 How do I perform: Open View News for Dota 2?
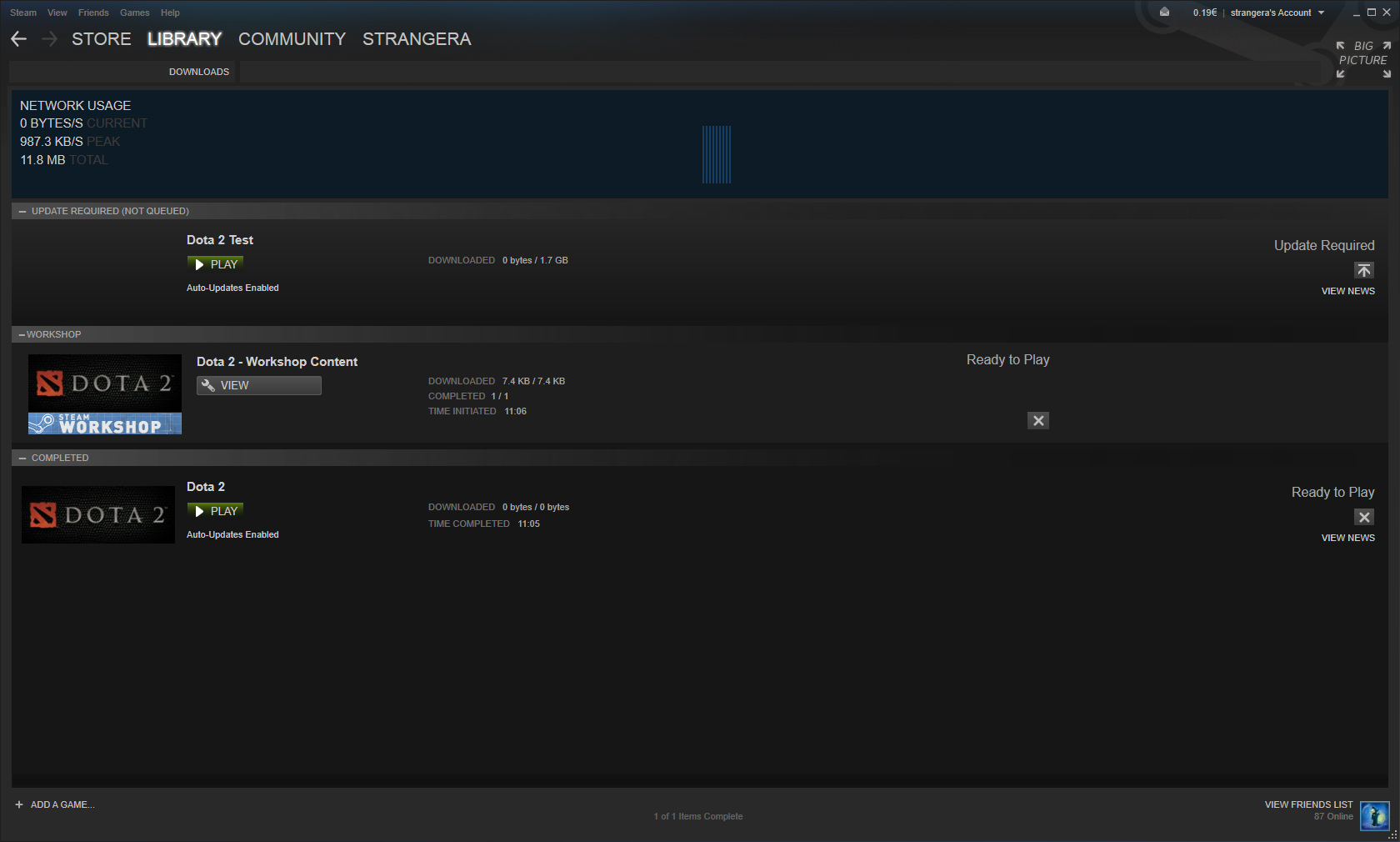(1347, 538)
